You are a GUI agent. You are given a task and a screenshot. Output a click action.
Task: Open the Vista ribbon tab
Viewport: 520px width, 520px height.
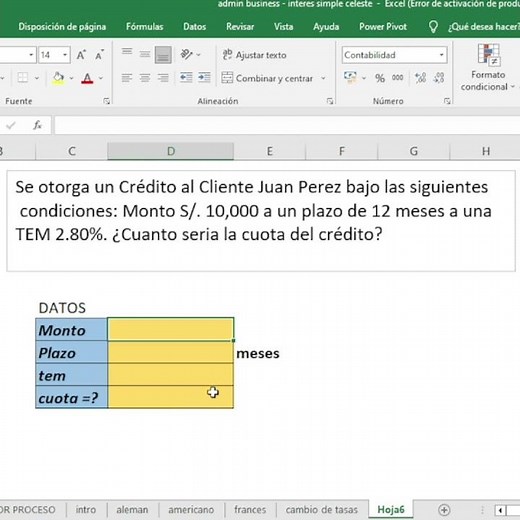283,27
